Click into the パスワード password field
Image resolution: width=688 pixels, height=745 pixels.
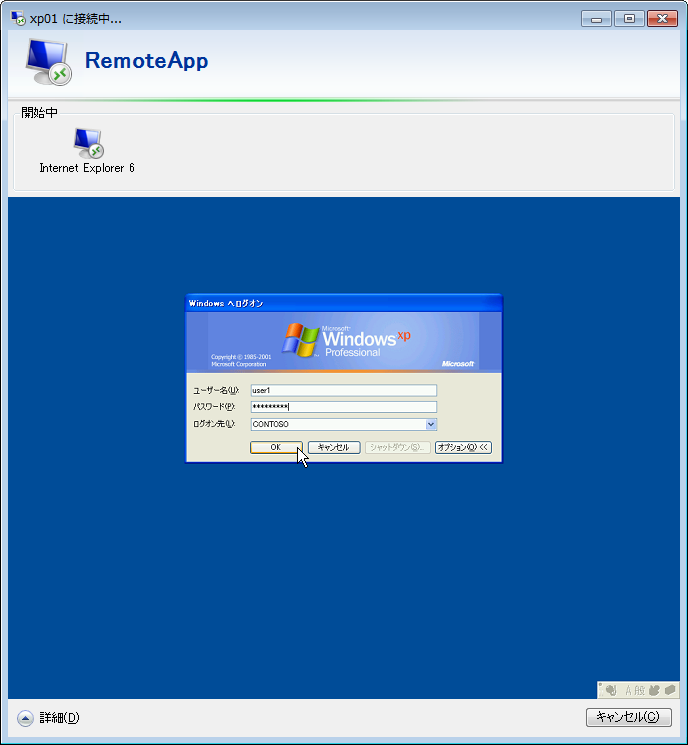coord(344,407)
